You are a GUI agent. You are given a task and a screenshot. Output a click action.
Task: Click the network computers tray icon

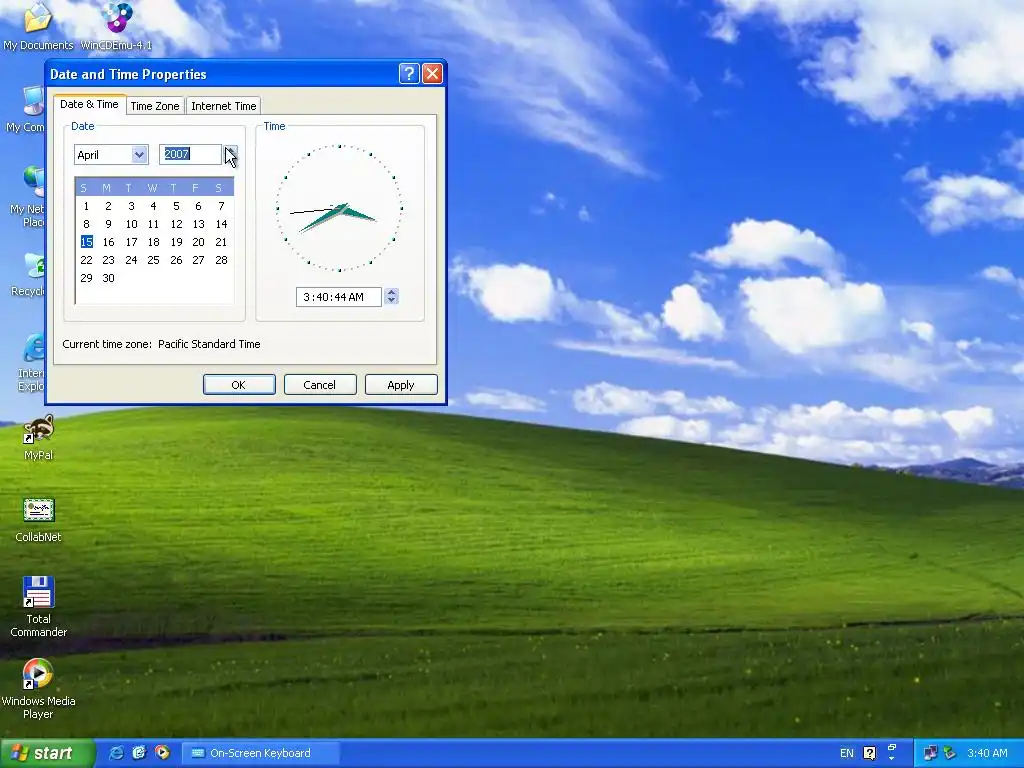930,753
